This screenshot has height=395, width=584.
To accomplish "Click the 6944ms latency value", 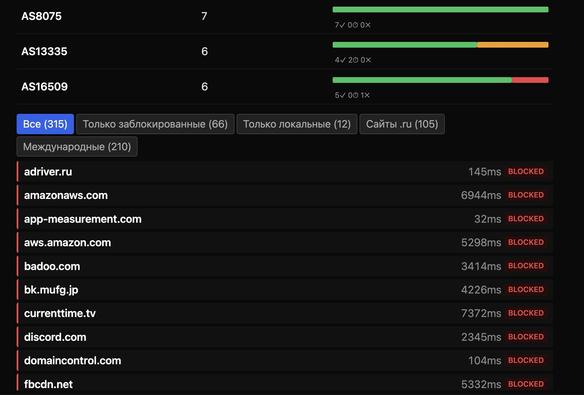I will [x=481, y=195].
